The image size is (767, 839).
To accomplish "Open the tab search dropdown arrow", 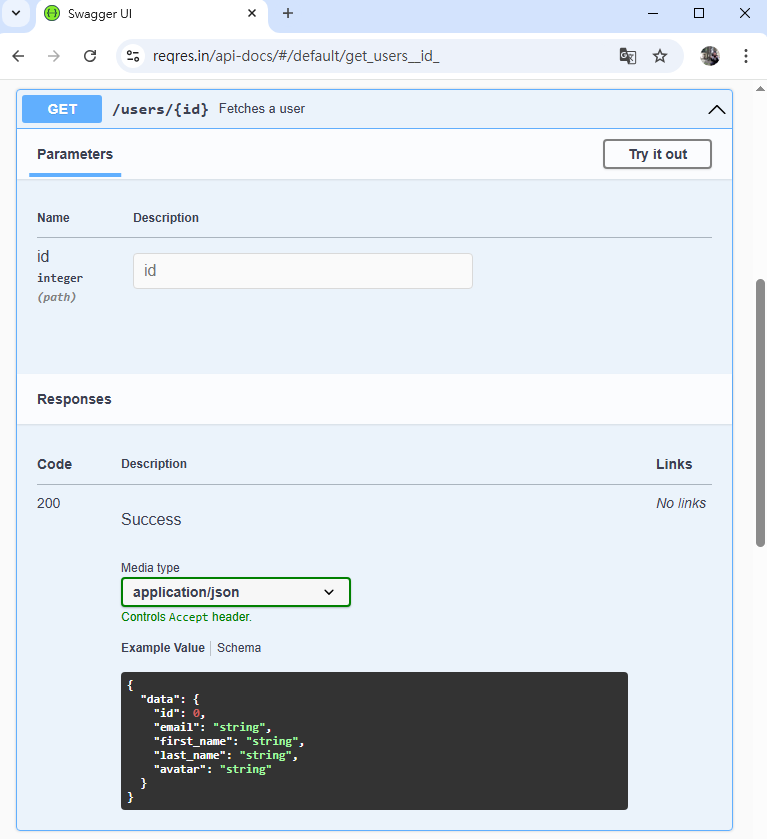I will point(15,13).
